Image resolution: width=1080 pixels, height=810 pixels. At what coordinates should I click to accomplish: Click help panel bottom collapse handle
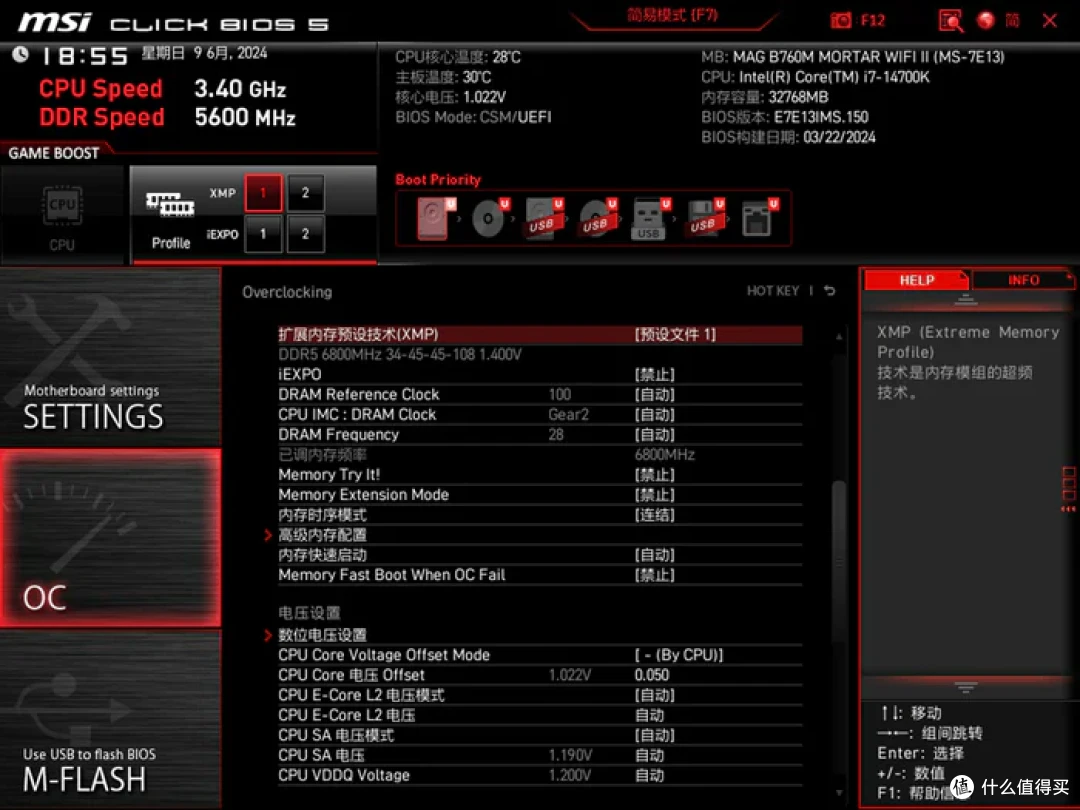(x=965, y=687)
